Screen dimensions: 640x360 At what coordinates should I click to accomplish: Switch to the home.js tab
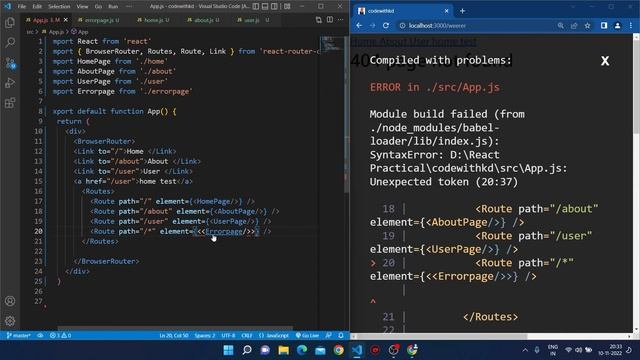(153, 20)
